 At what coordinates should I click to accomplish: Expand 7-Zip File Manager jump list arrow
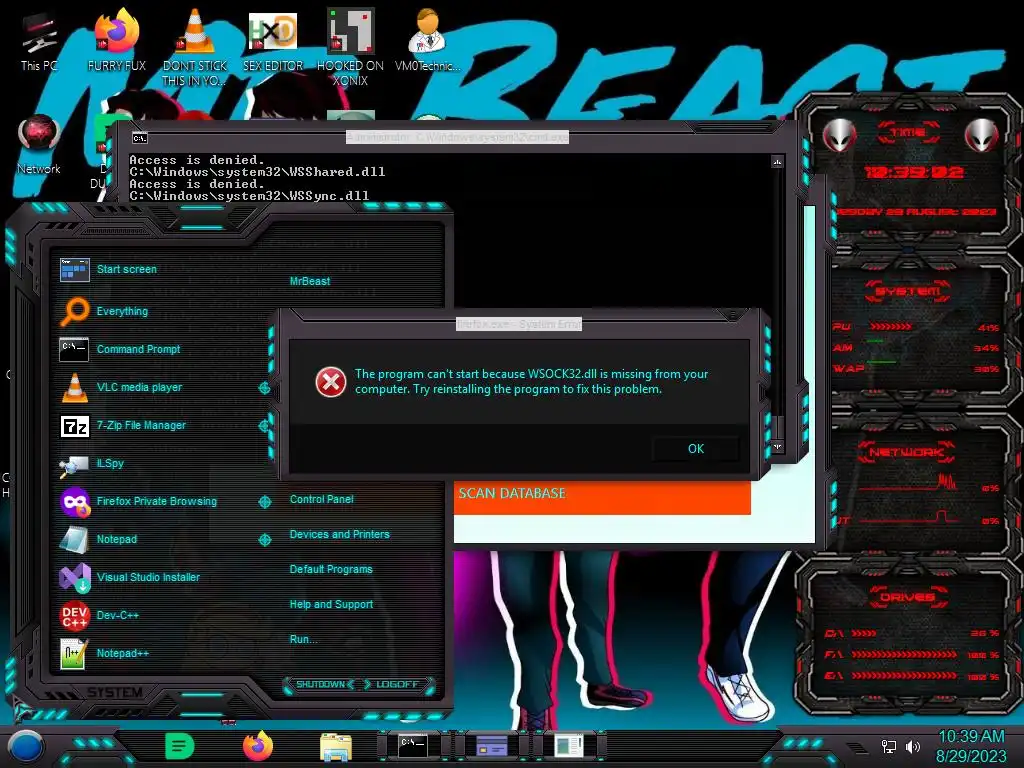pos(264,426)
